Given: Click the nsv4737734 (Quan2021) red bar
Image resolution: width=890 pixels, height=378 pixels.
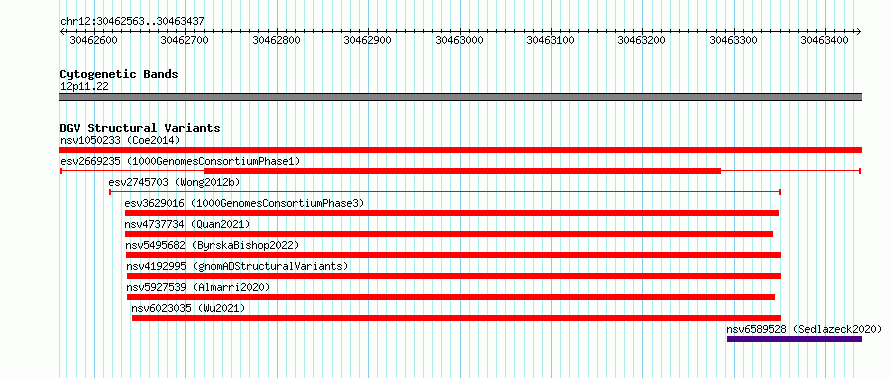Looking at the screenshot, I should point(449,234).
